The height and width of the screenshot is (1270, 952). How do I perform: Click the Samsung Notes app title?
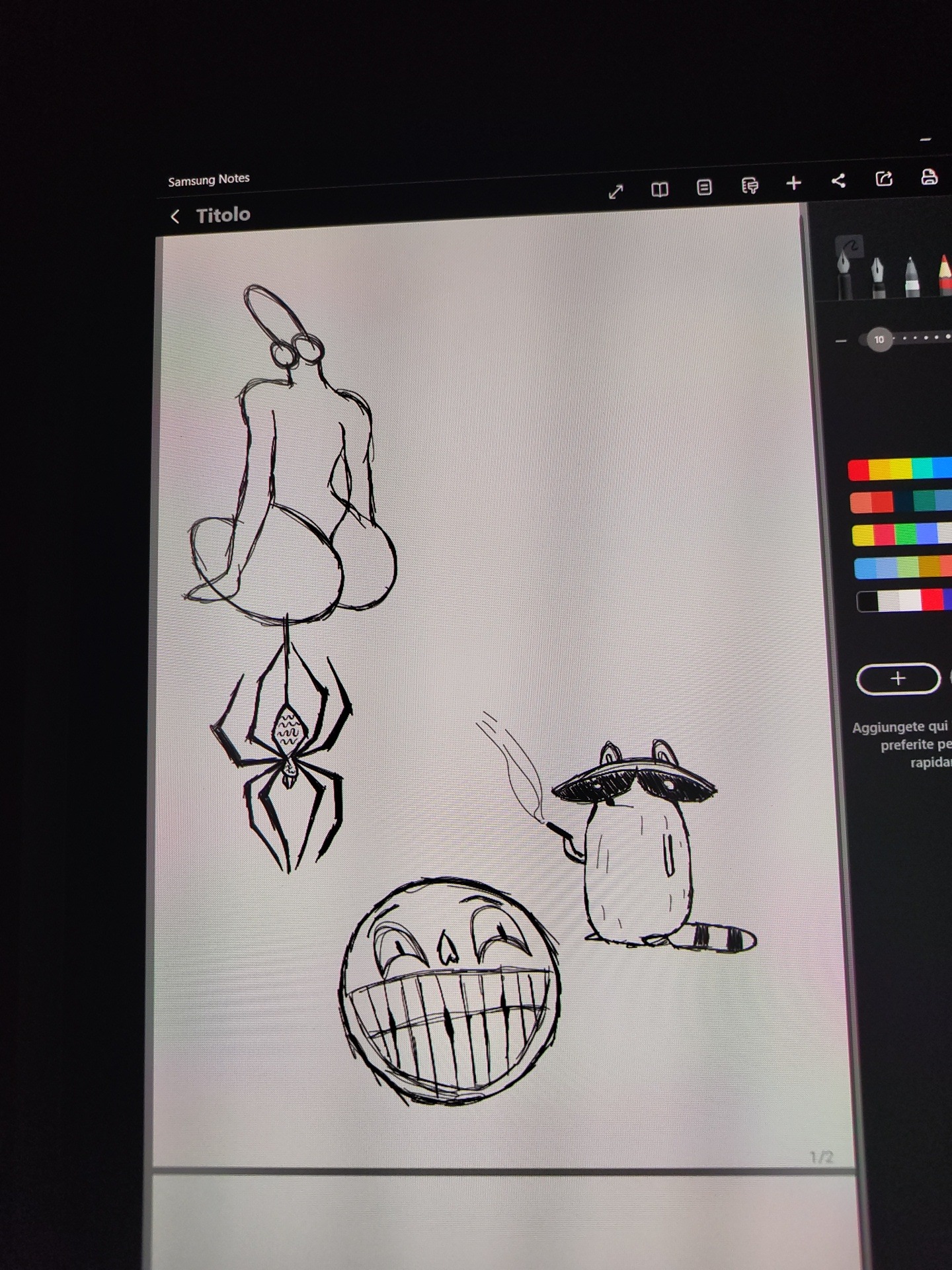[209, 180]
